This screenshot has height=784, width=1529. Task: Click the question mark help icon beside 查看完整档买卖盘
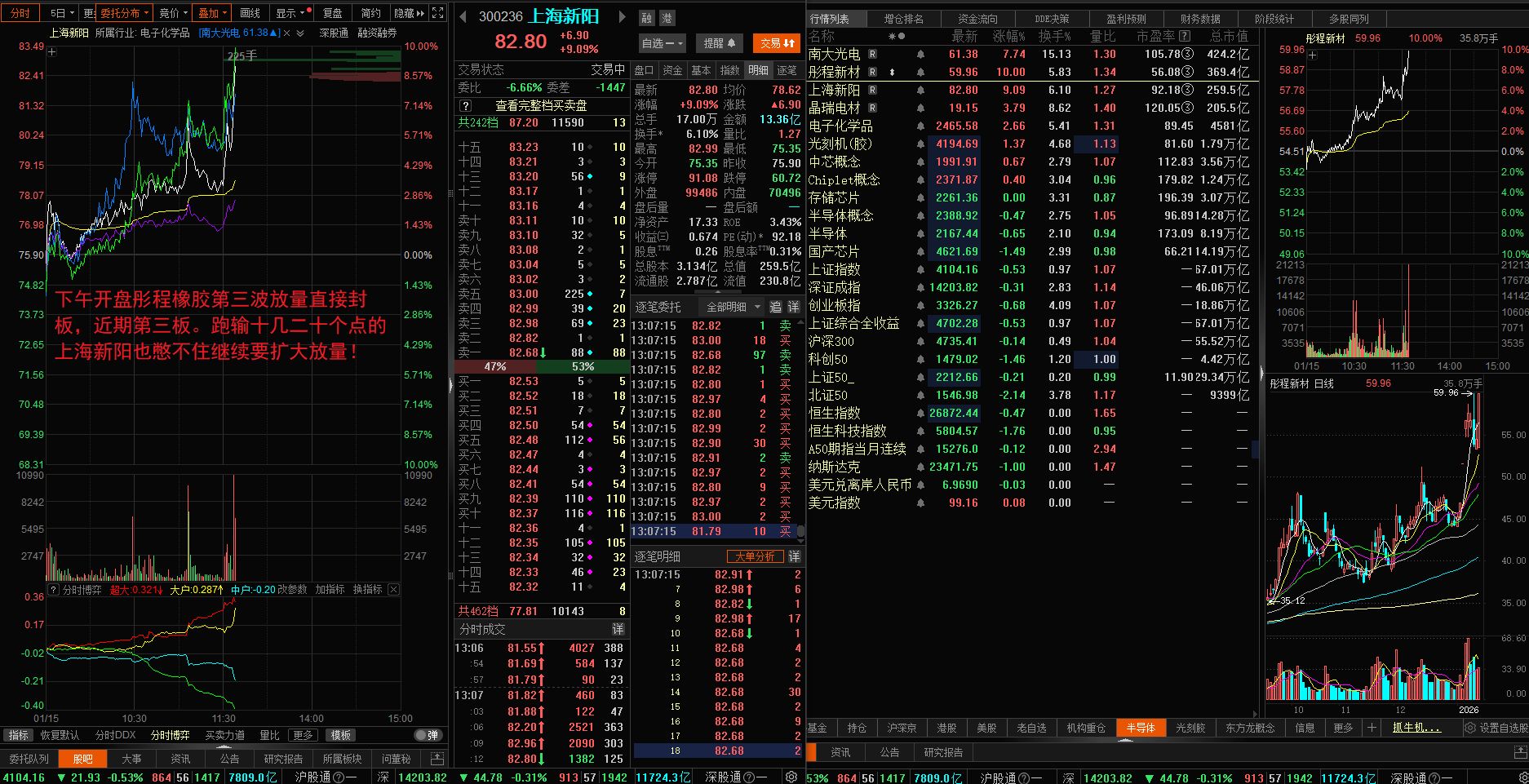click(465, 106)
